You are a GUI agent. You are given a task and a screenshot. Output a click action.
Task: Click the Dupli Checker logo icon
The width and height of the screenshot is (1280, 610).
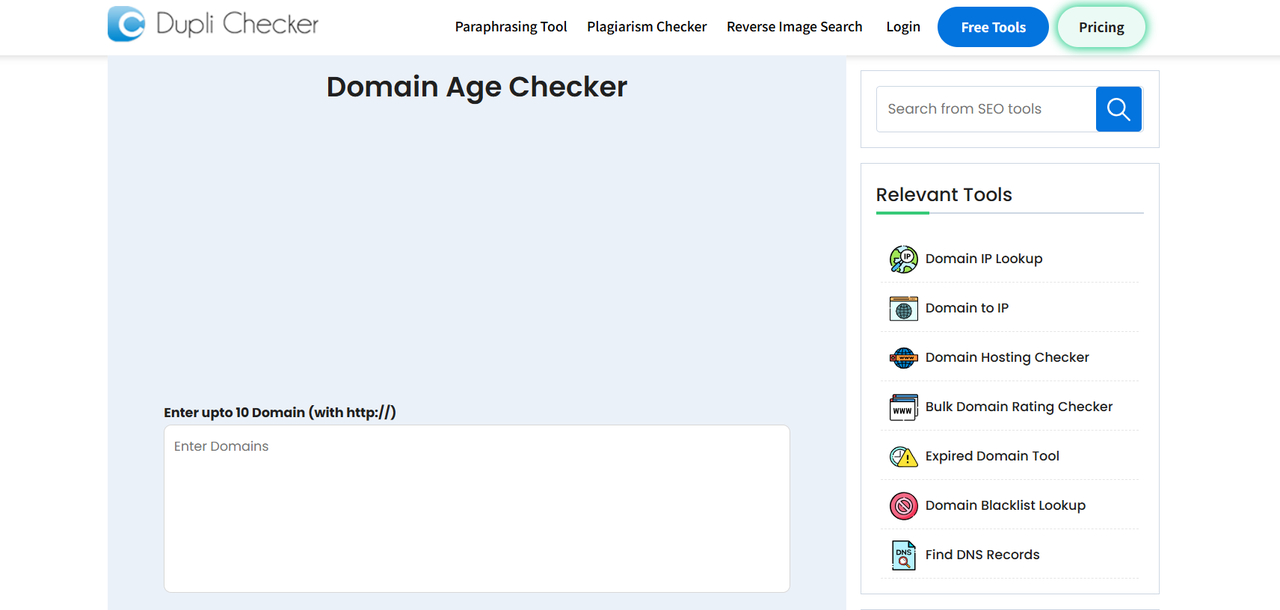(x=125, y=24)
